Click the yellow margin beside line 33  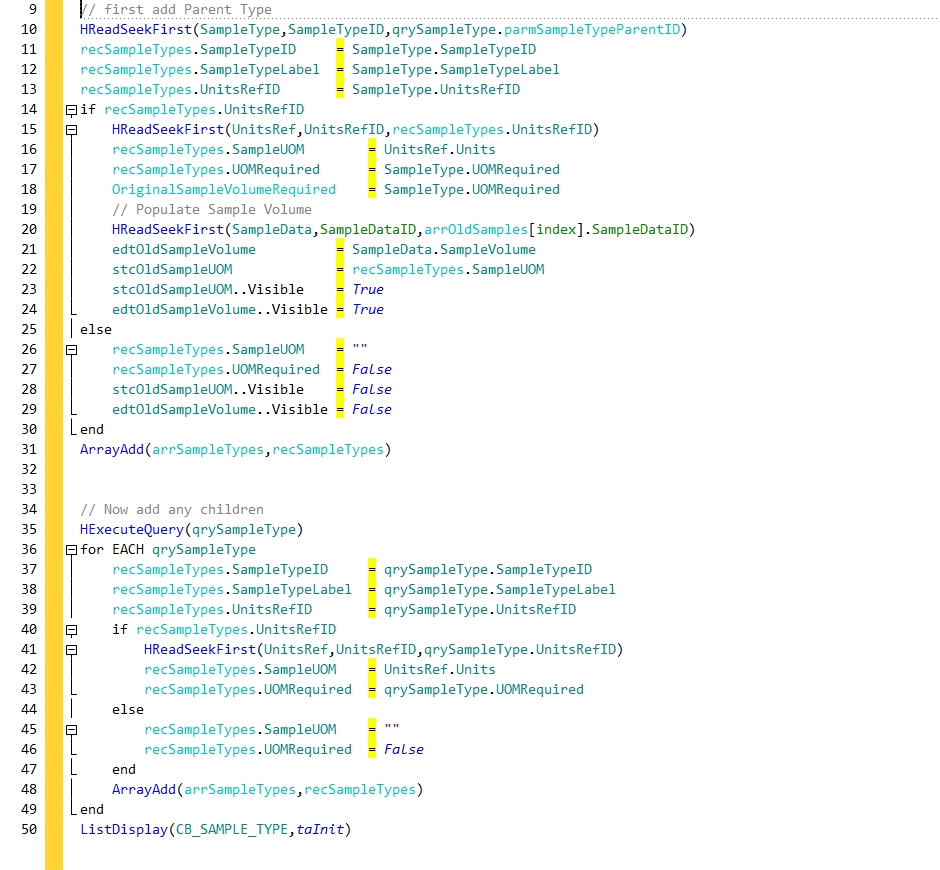click(x=53, y=490)
